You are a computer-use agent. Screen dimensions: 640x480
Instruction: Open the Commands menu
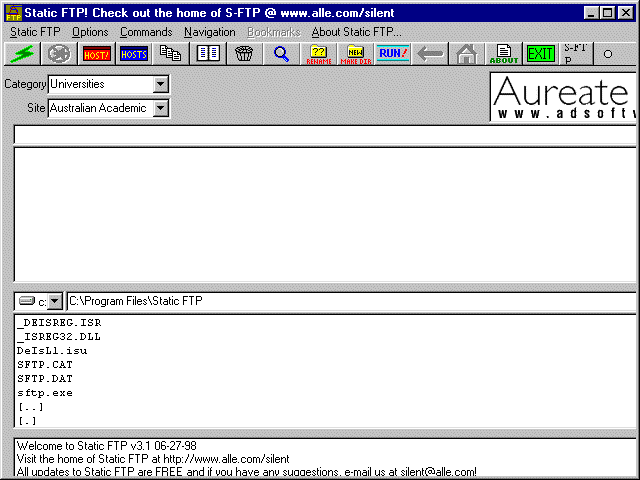point(146,32)
